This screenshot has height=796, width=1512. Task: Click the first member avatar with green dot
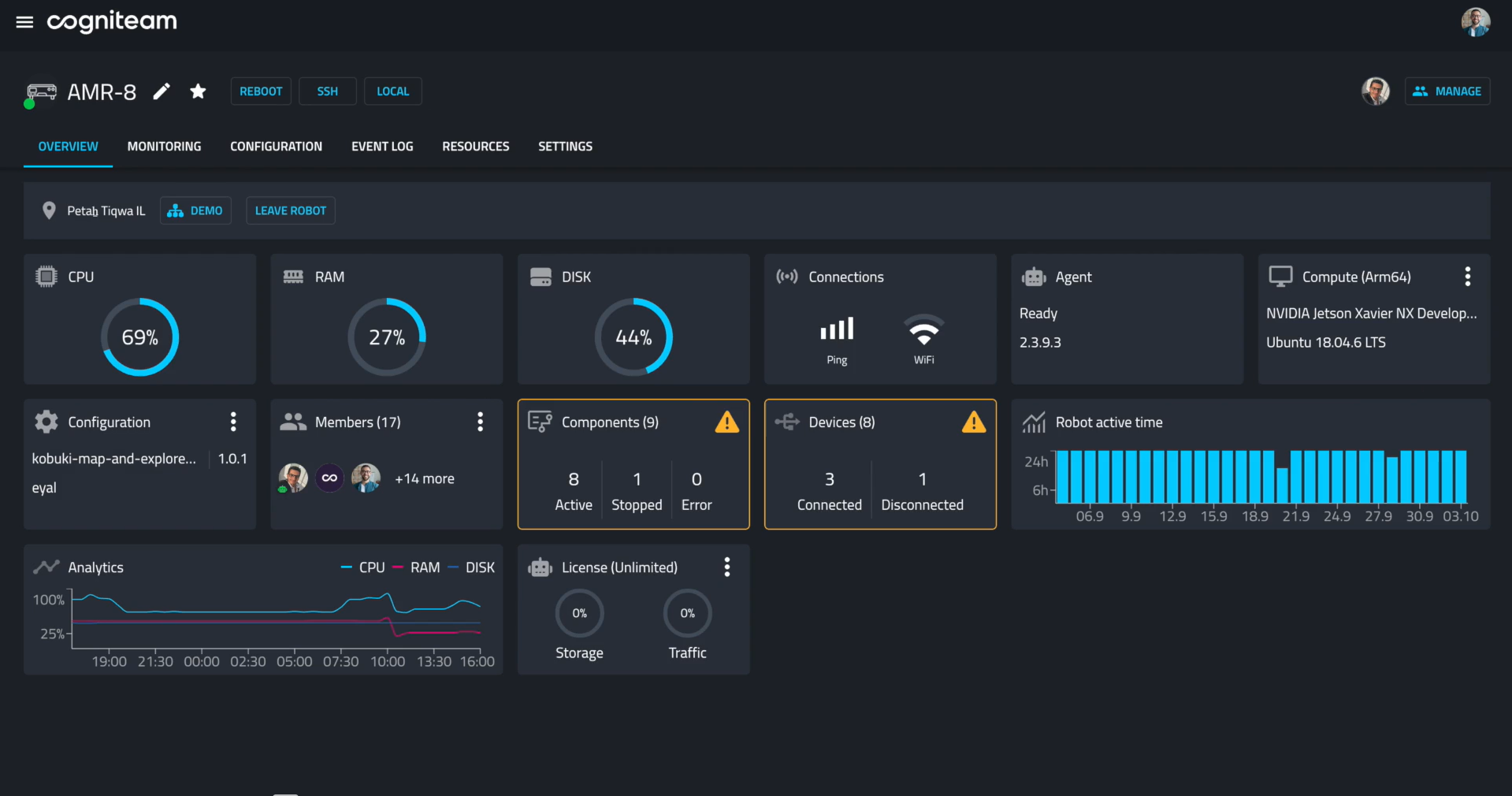[293, 478]
